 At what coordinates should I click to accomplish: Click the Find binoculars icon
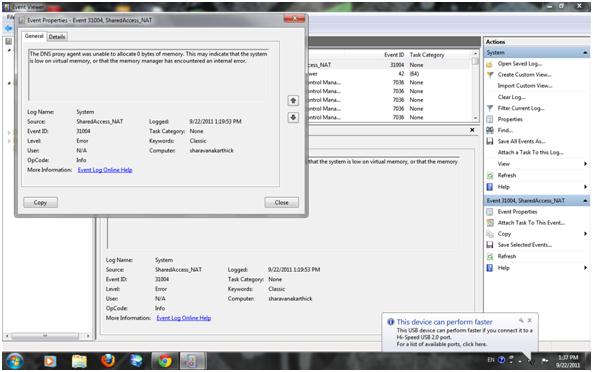(x=490, y=130)
